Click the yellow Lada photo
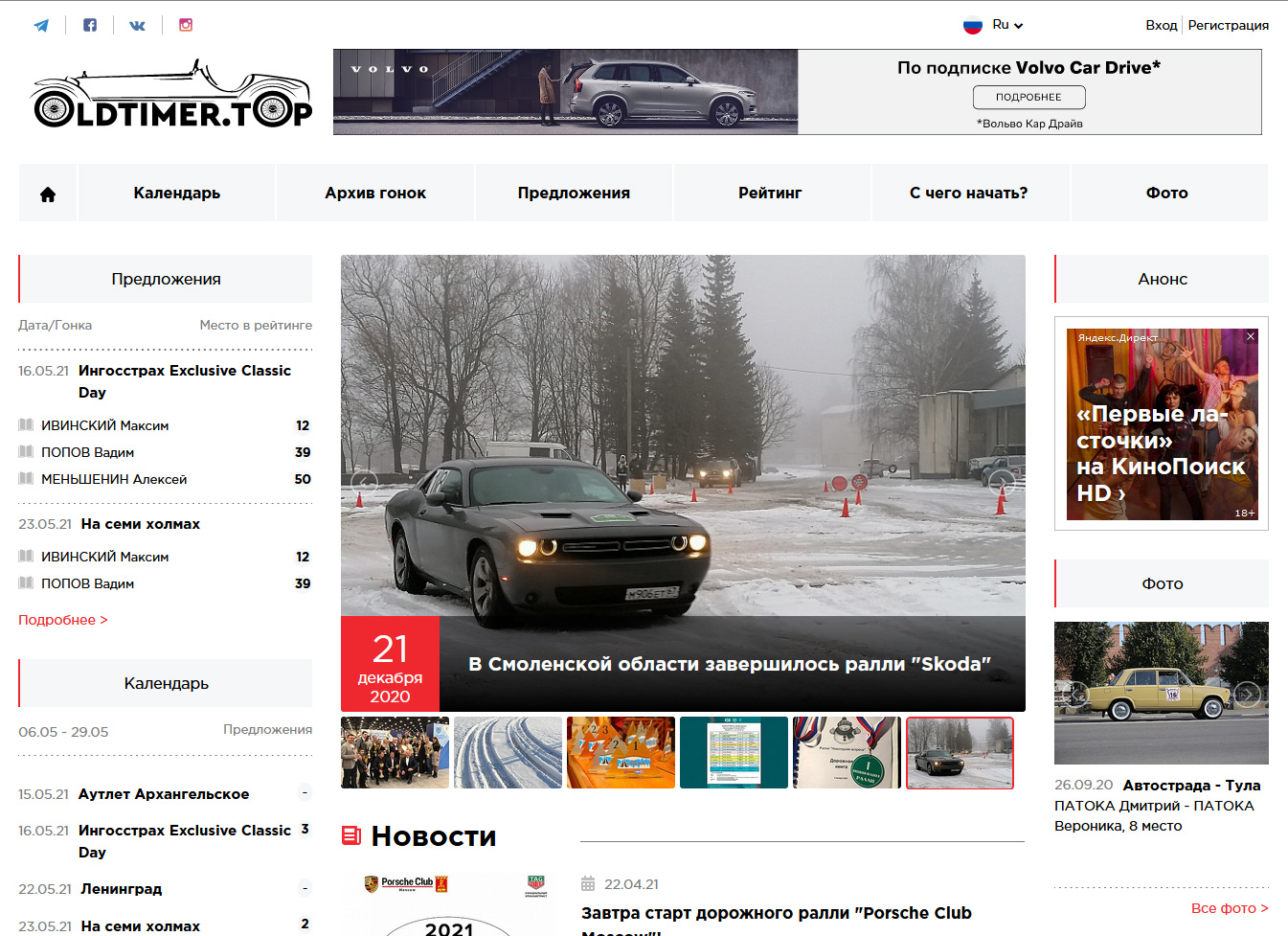This screenshot has width=1288, height=936. click(x=1162, y=693)
